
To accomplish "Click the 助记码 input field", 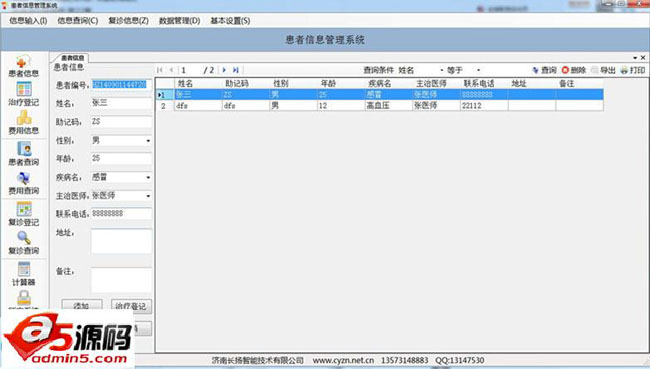I will (121, 121).
